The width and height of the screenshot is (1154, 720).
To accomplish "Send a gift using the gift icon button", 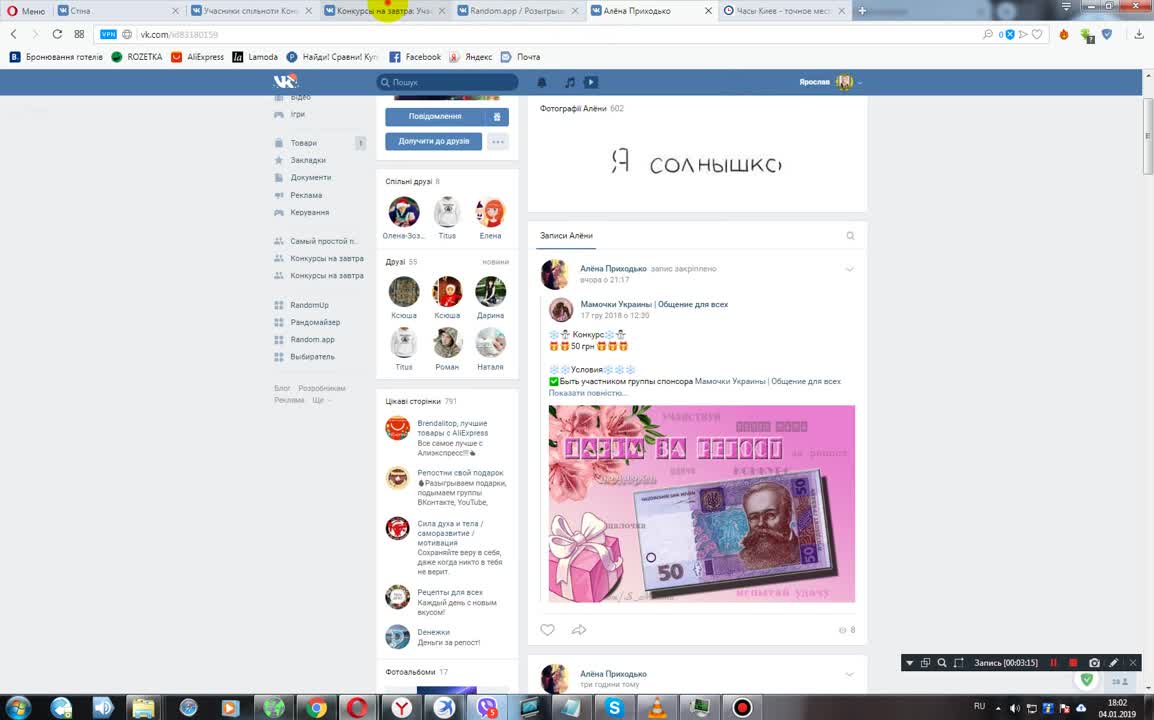I will pyautogui.click(x=497, y=116).
